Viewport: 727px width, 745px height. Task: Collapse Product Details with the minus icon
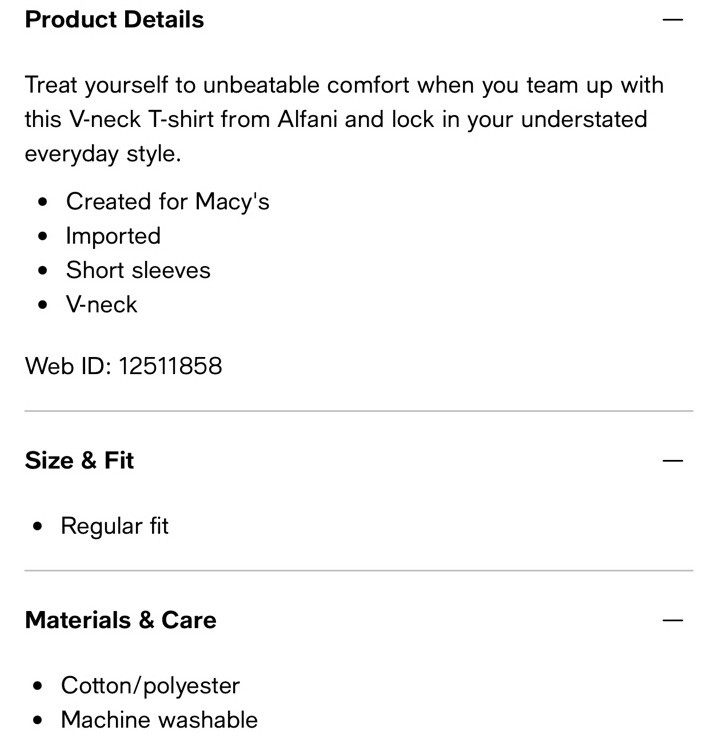click(672, 19)
